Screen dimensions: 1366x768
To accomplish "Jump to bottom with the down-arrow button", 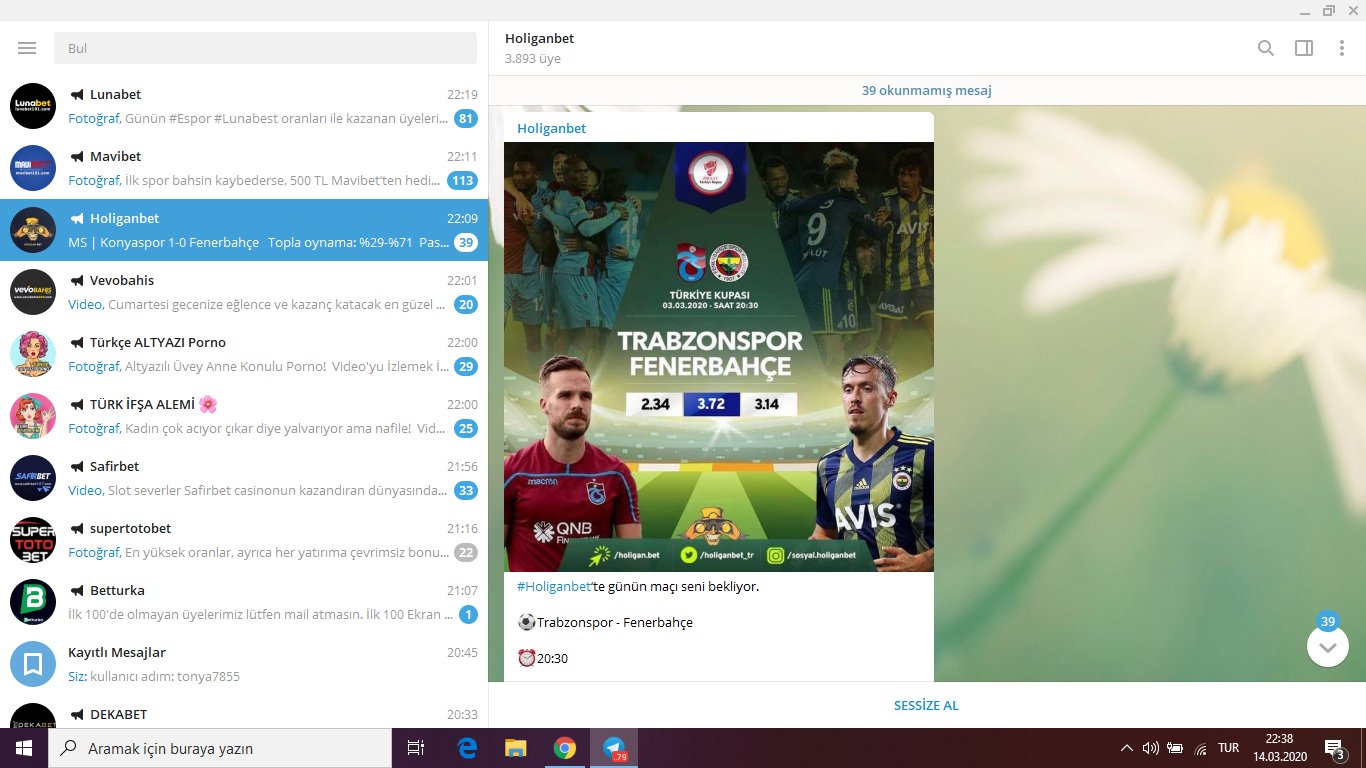I will tap(1328, 646).
